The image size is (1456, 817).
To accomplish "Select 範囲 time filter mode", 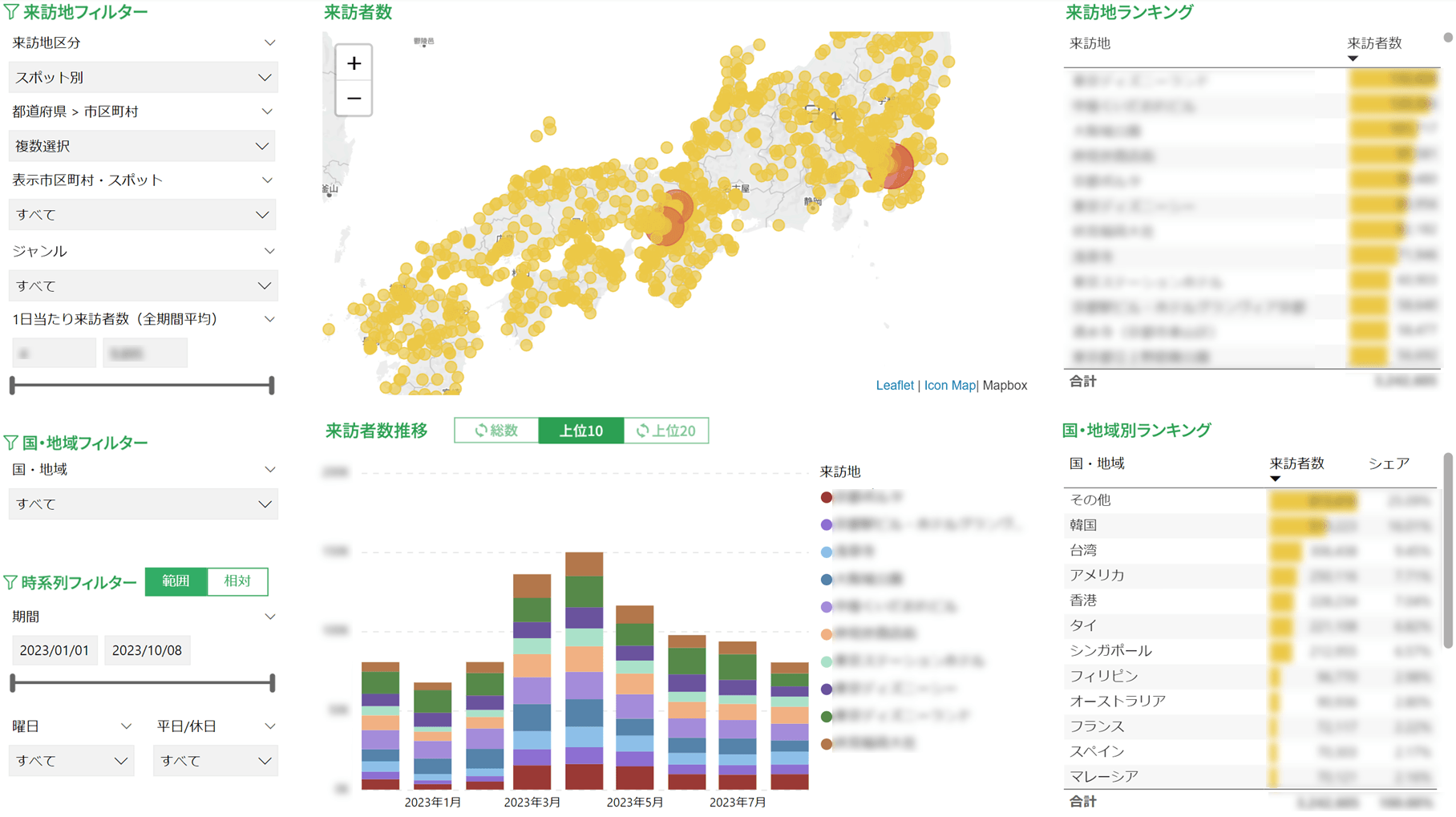I will click(x=176, y=581).
